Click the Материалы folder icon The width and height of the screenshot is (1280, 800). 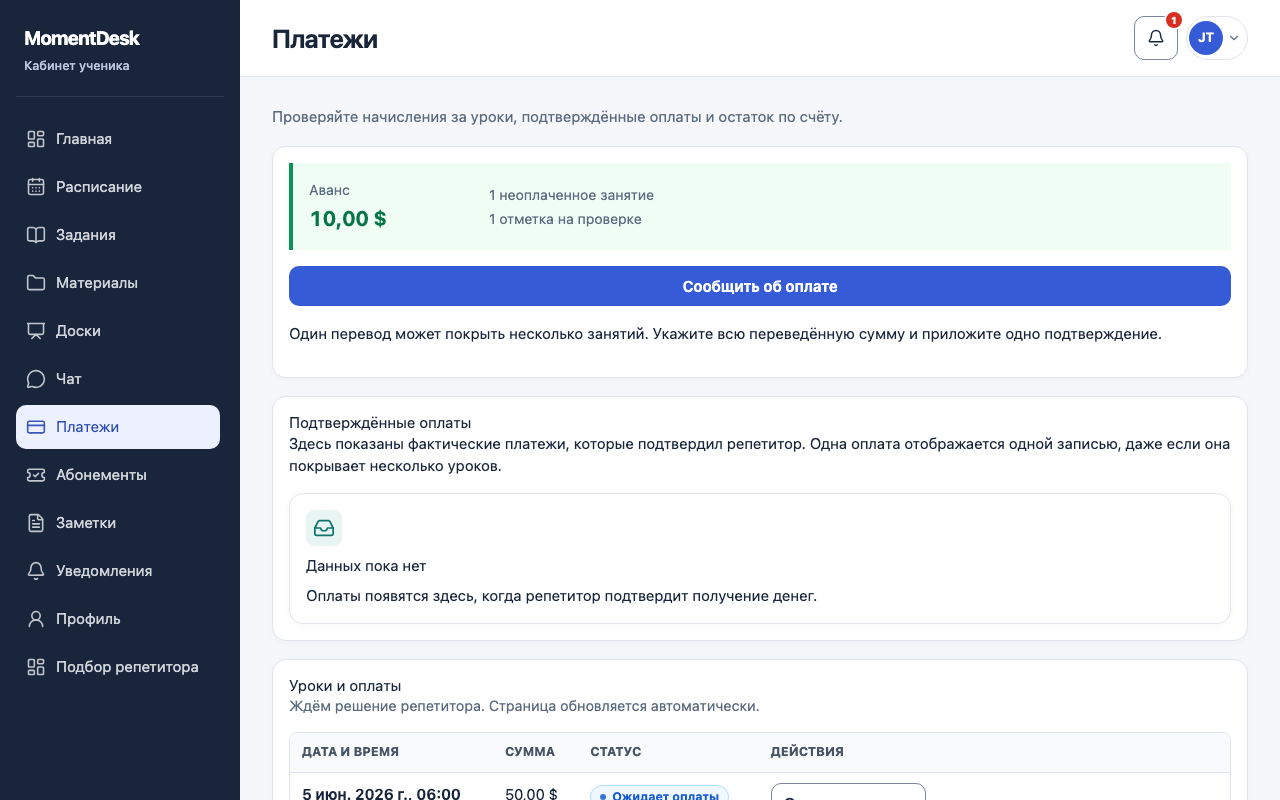(36, 283)
